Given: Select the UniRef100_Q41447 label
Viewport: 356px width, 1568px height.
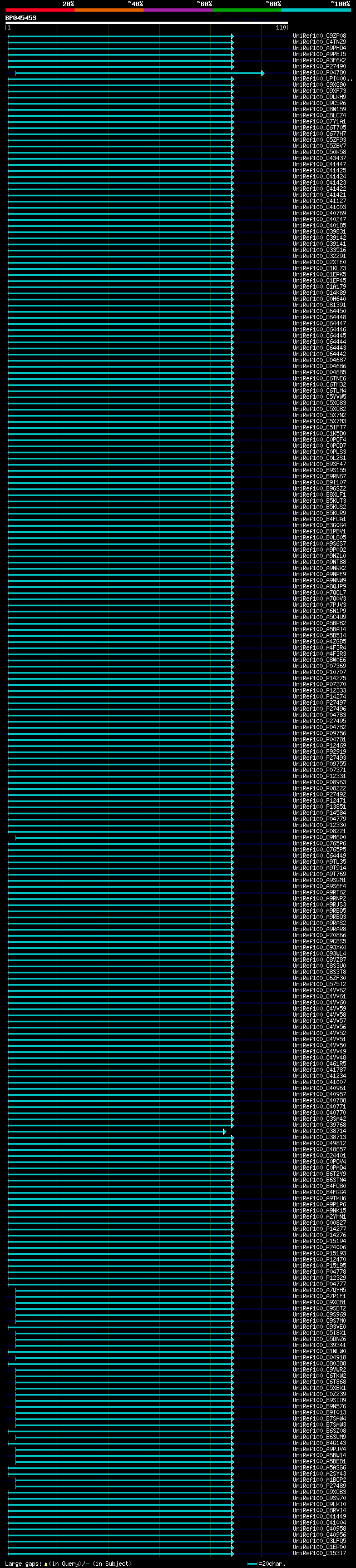Looking at the screenshot, I should pos(319,164).
